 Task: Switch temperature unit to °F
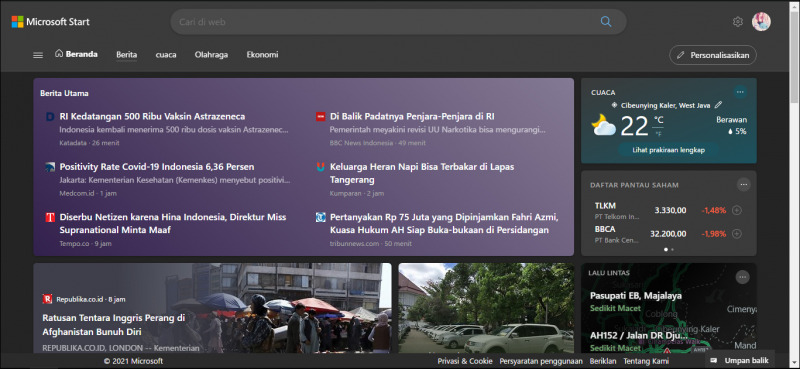pyautogui.click(x=658, y=133)
